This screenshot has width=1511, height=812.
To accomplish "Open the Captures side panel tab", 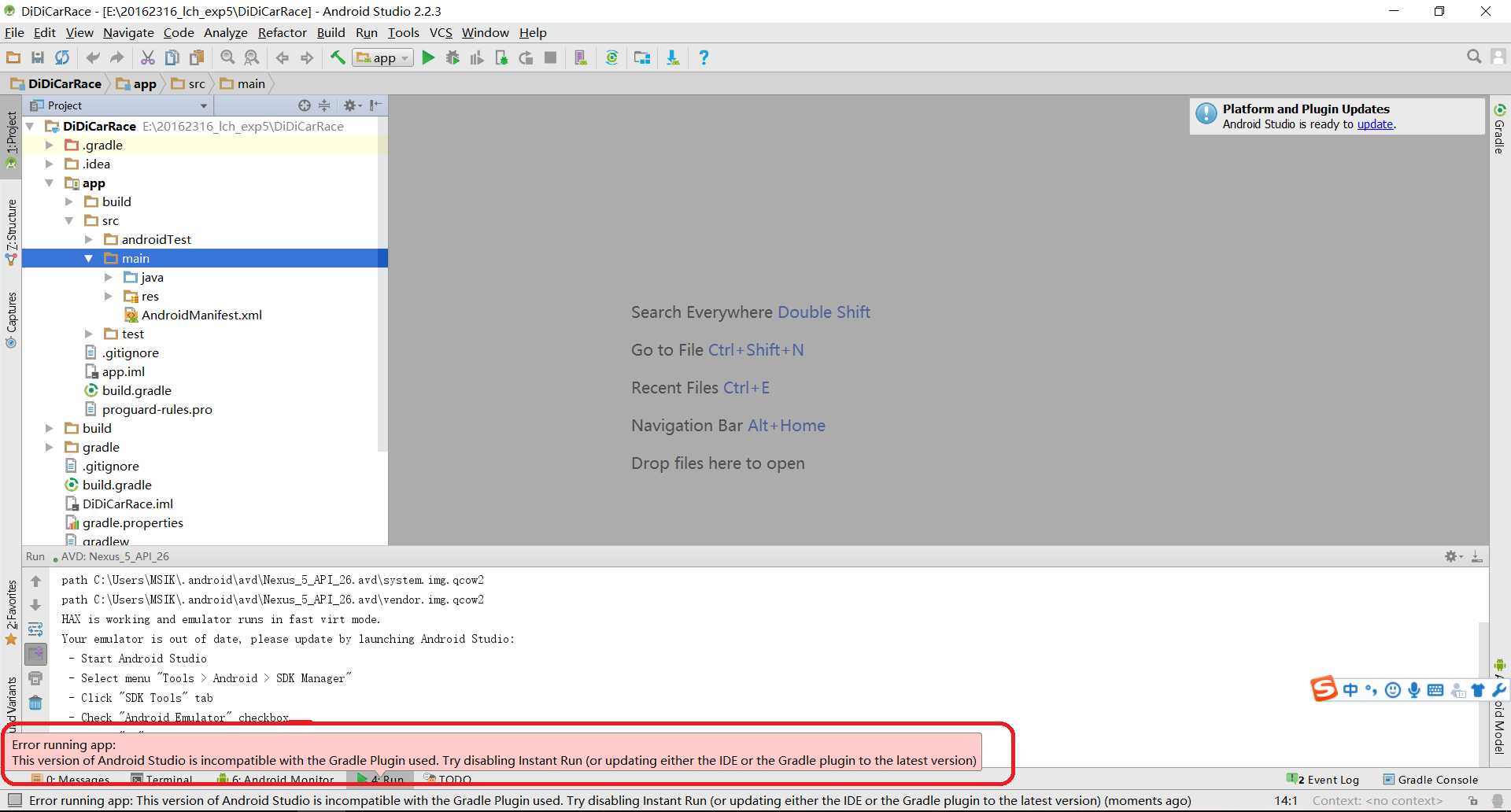I will tap(11, 319).
